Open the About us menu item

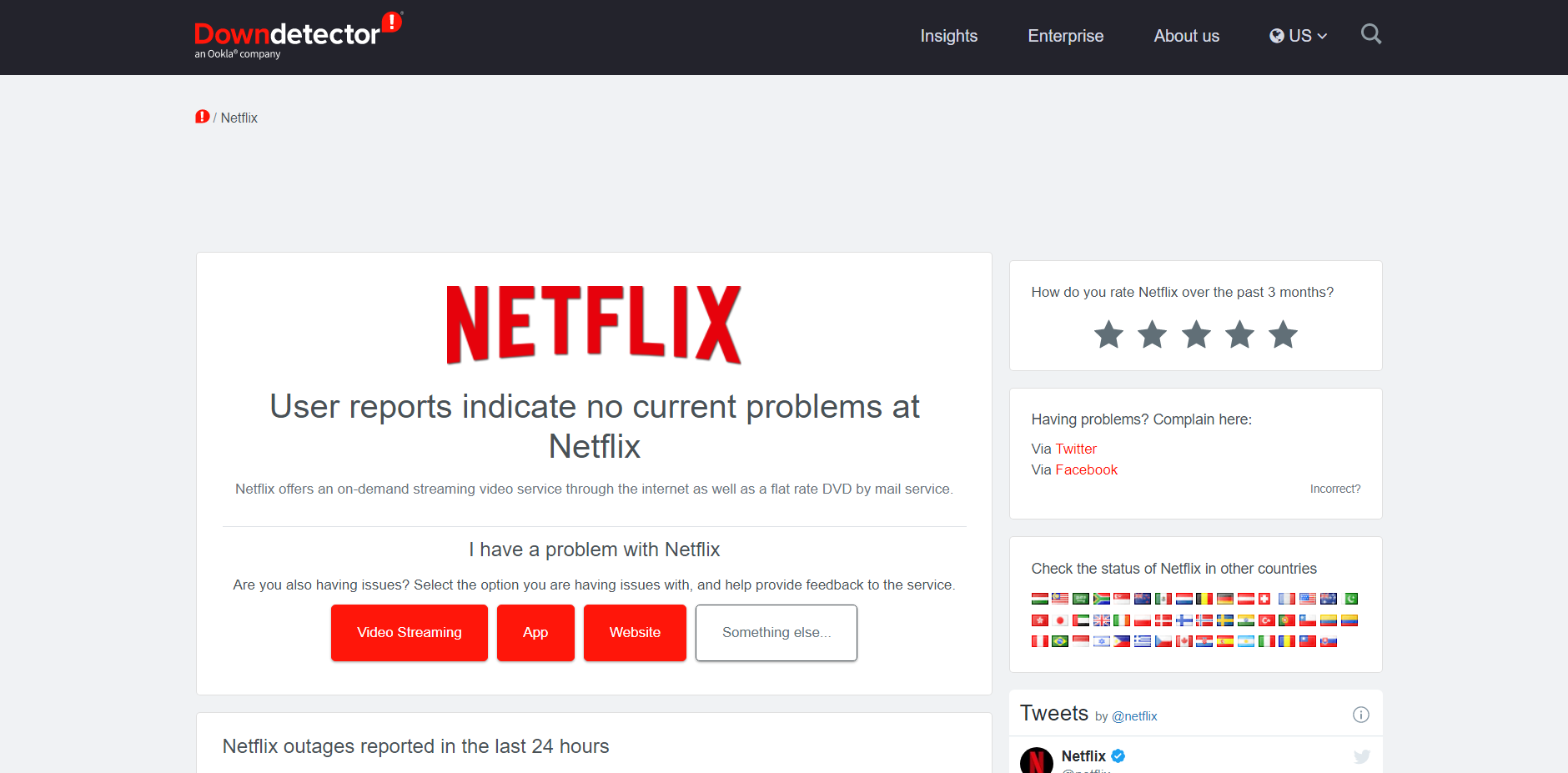[x=1186, y=36]
